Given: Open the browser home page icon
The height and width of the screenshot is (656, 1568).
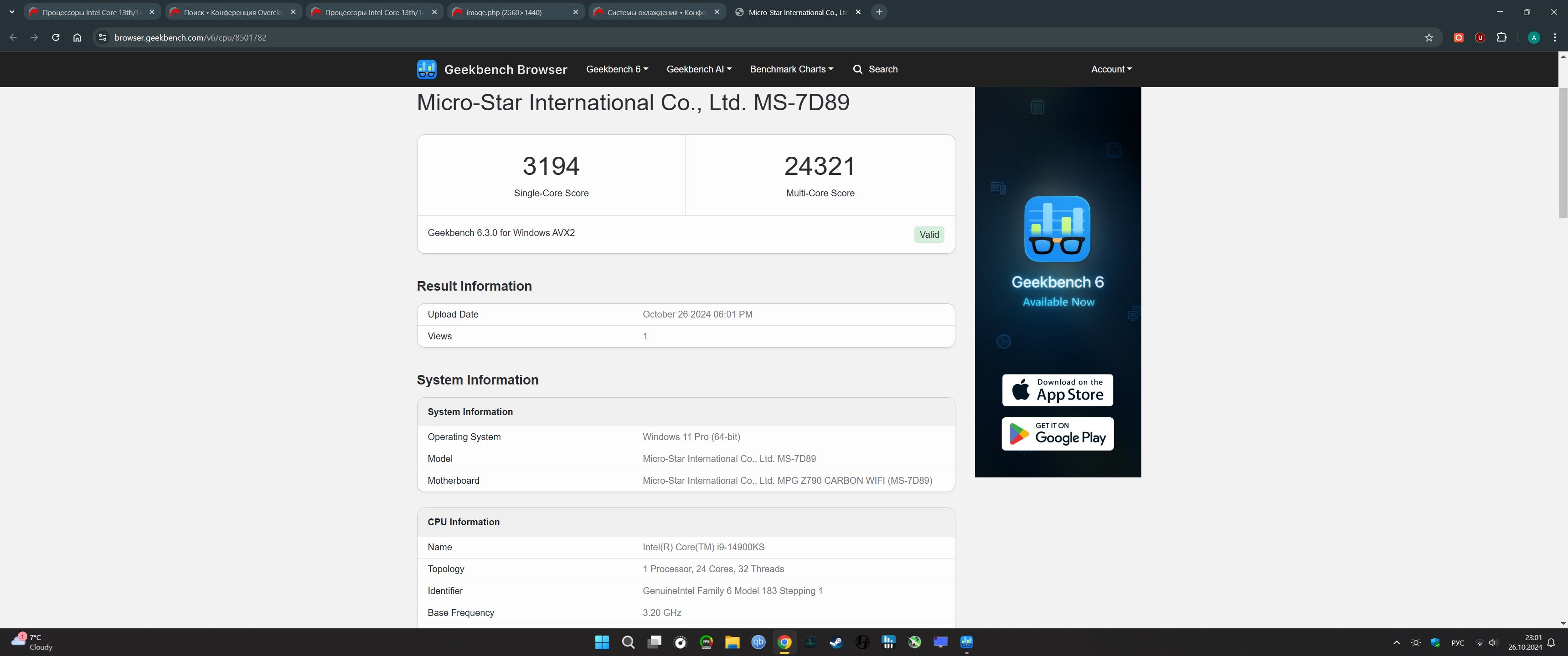Looking at the screenshot, I should 77,38.
